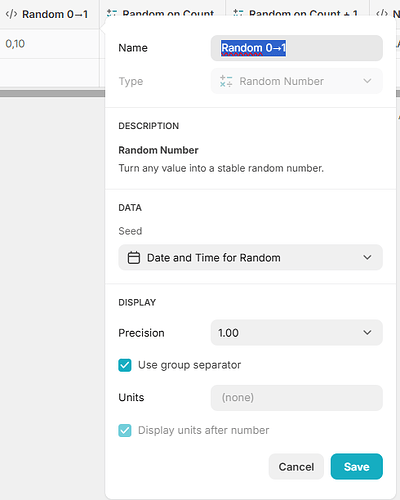400x500 pixels.
Task: Select the Random 0→1 column header
Action: [x=49, y=14]
